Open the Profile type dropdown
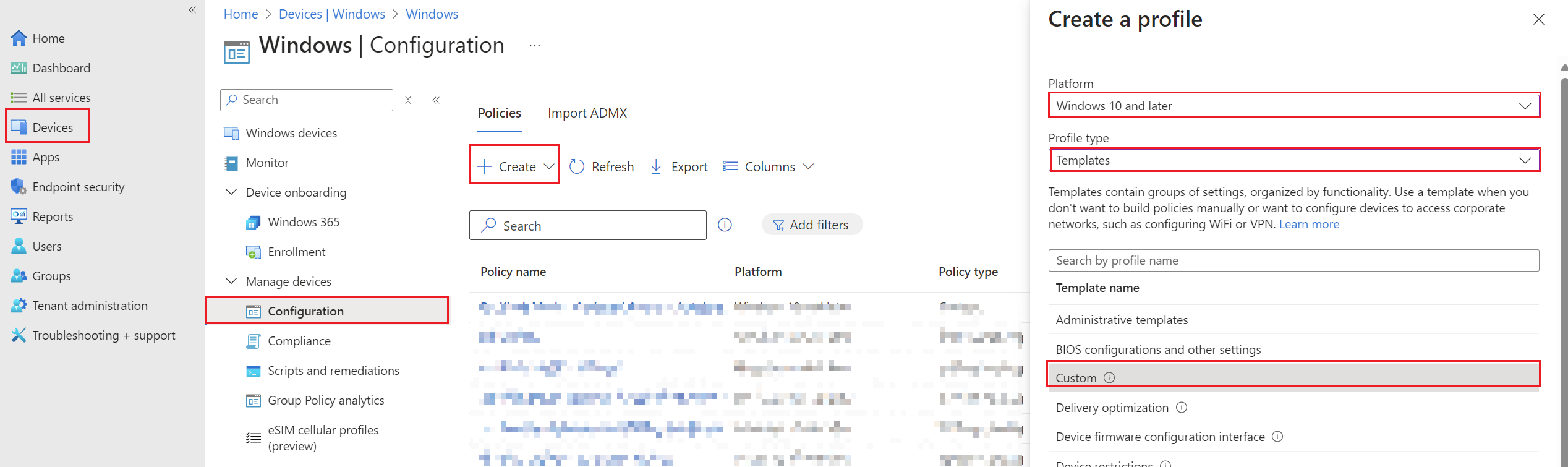The width and height of the screenshot is (1568, 467). 1293,160
